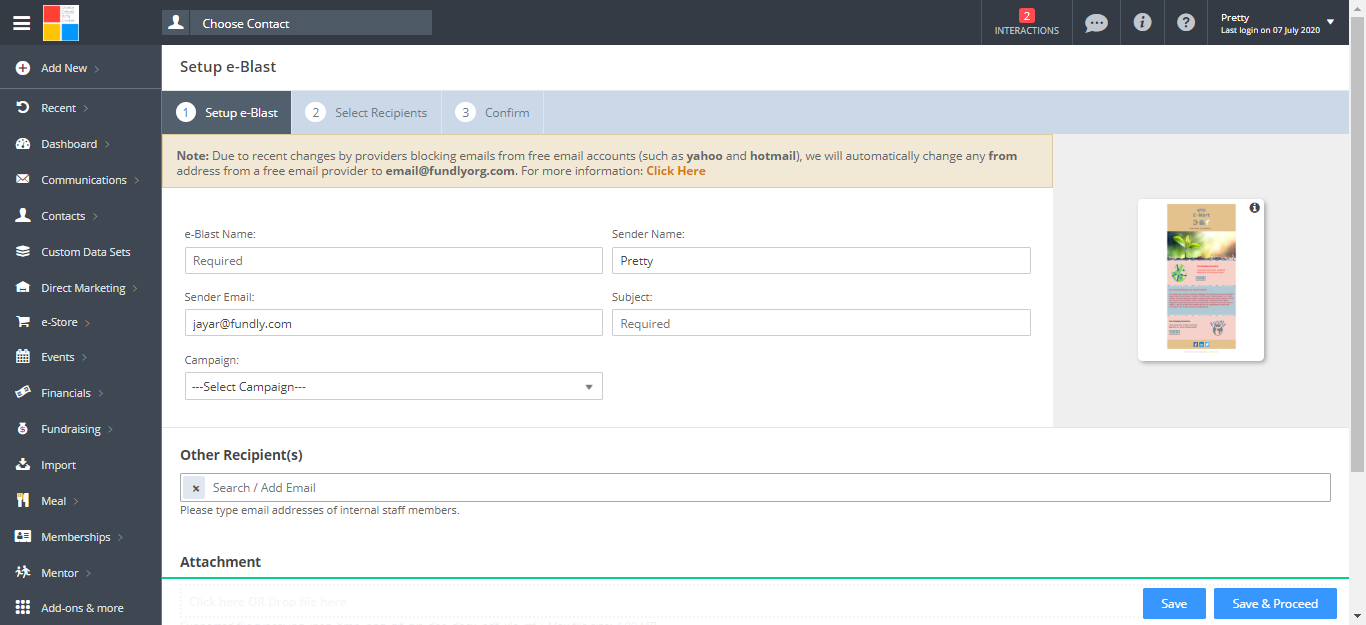Remove the tag with the x in Other Recipients
Image resolution: width=1366 pixels, height=625 pixels.
[x=196, y=488]
